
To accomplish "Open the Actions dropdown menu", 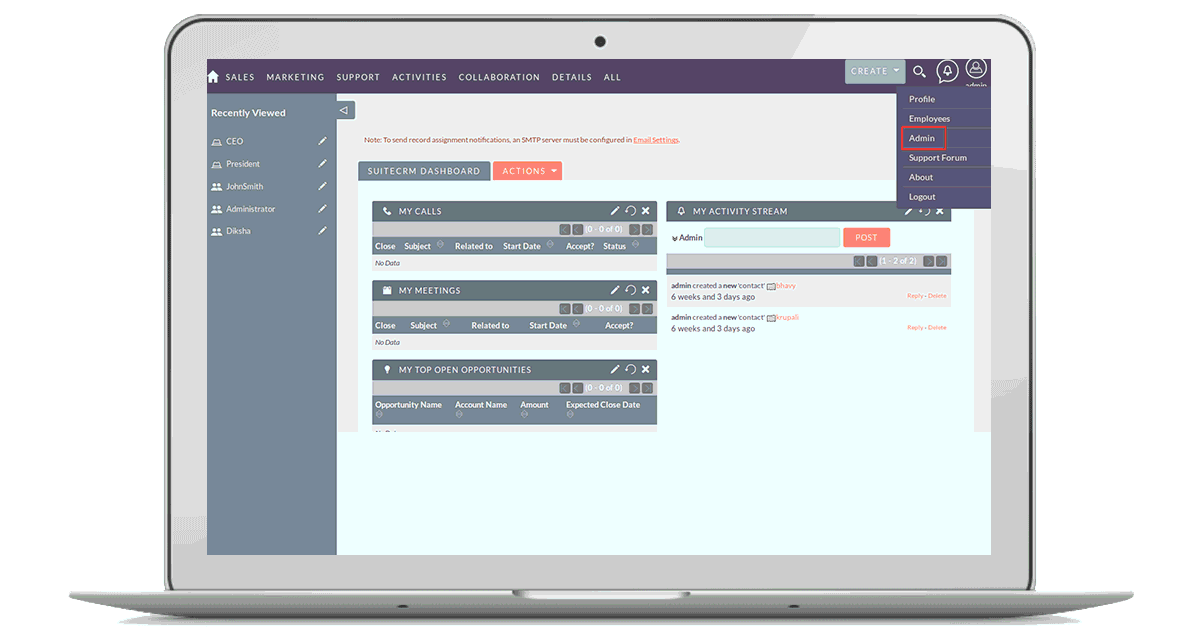I will [x=528, y=171].
